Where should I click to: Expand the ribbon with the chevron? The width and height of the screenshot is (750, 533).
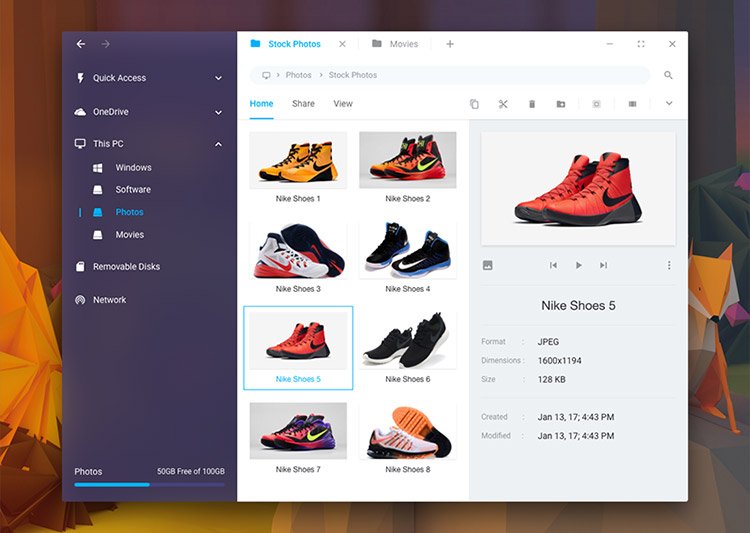click(669, 103)
